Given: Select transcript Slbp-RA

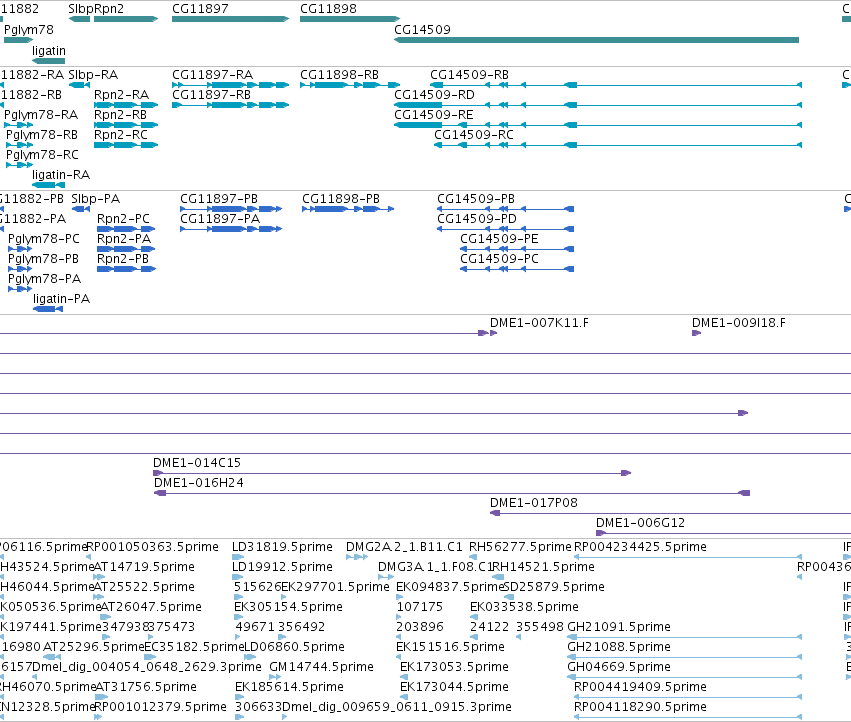Looking at the screenshot, I should click(93, 74).
